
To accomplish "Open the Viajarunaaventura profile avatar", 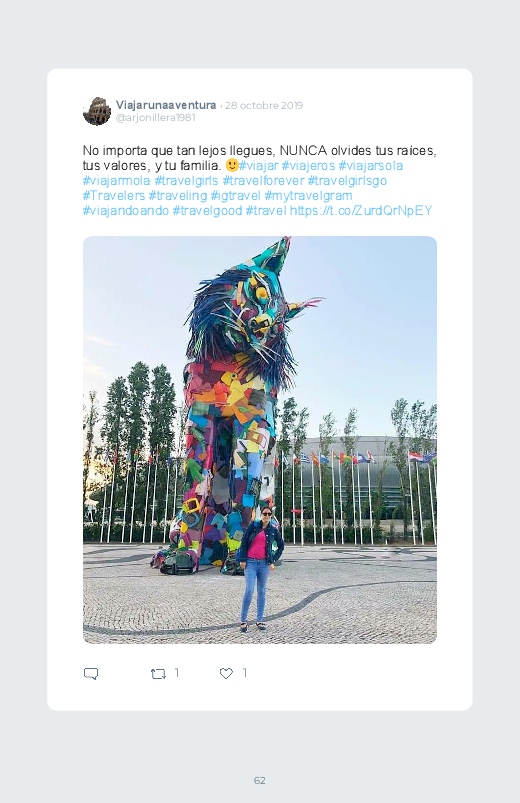I will click(x=97, y=111).
